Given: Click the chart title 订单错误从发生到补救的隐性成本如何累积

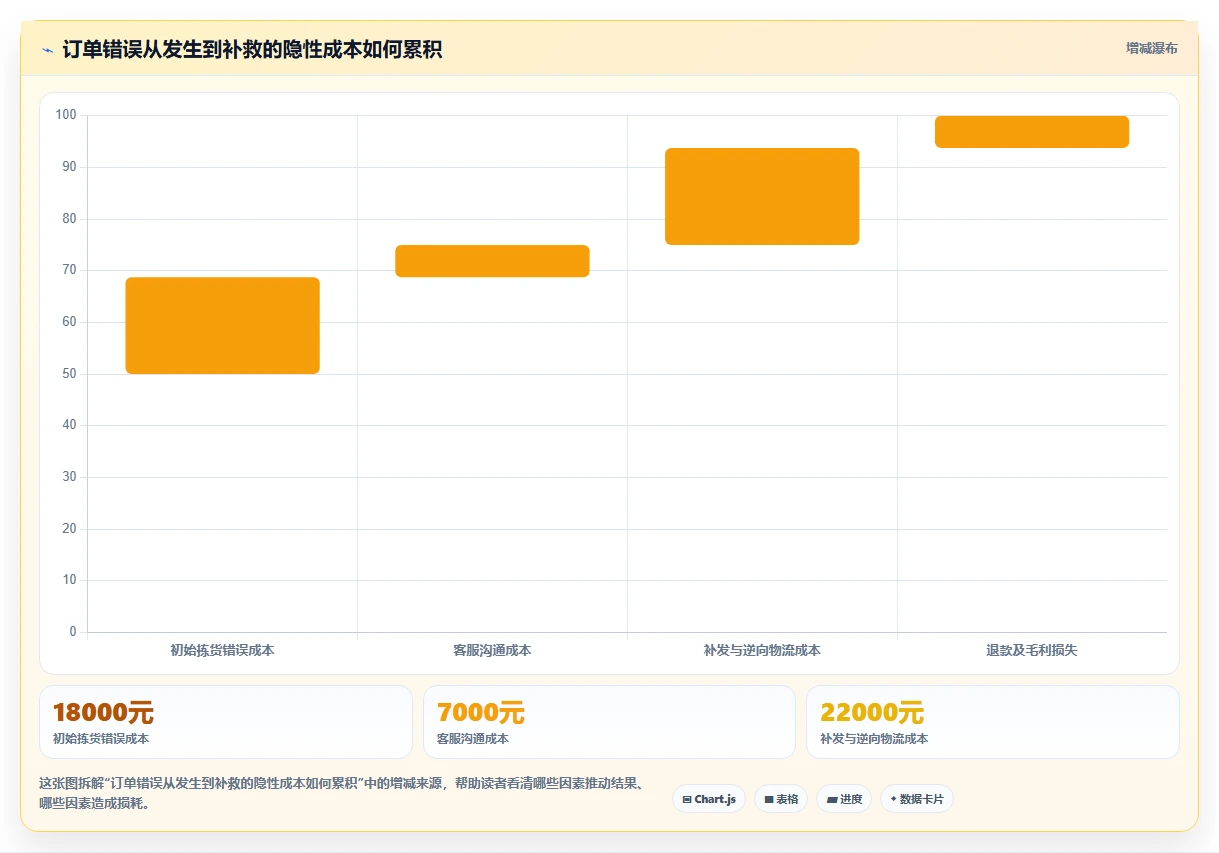Looking at the screenshot, I should (x=252, y=49).
